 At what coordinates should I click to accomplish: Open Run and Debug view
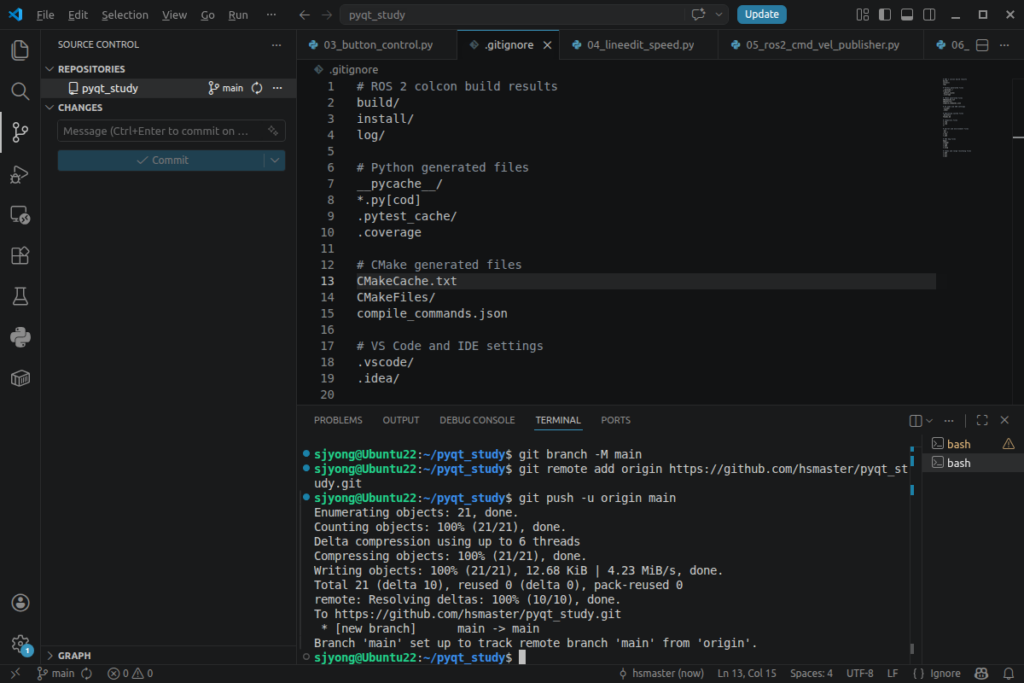pyautogui.click(x=20, y=174)
